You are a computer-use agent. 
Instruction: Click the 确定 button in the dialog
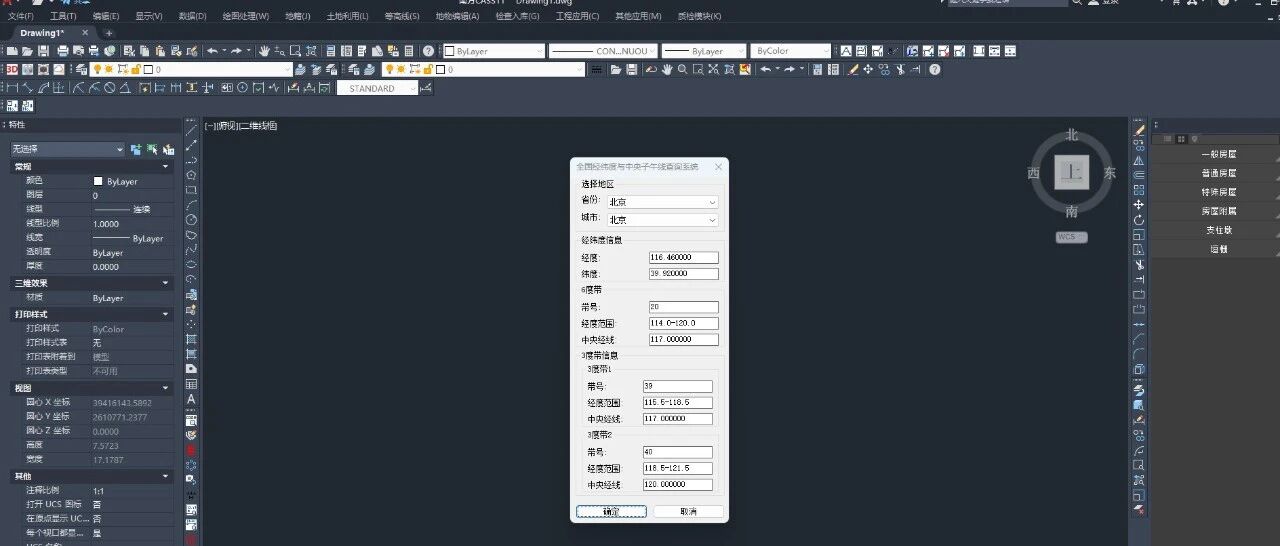click(x=611, y=511)
